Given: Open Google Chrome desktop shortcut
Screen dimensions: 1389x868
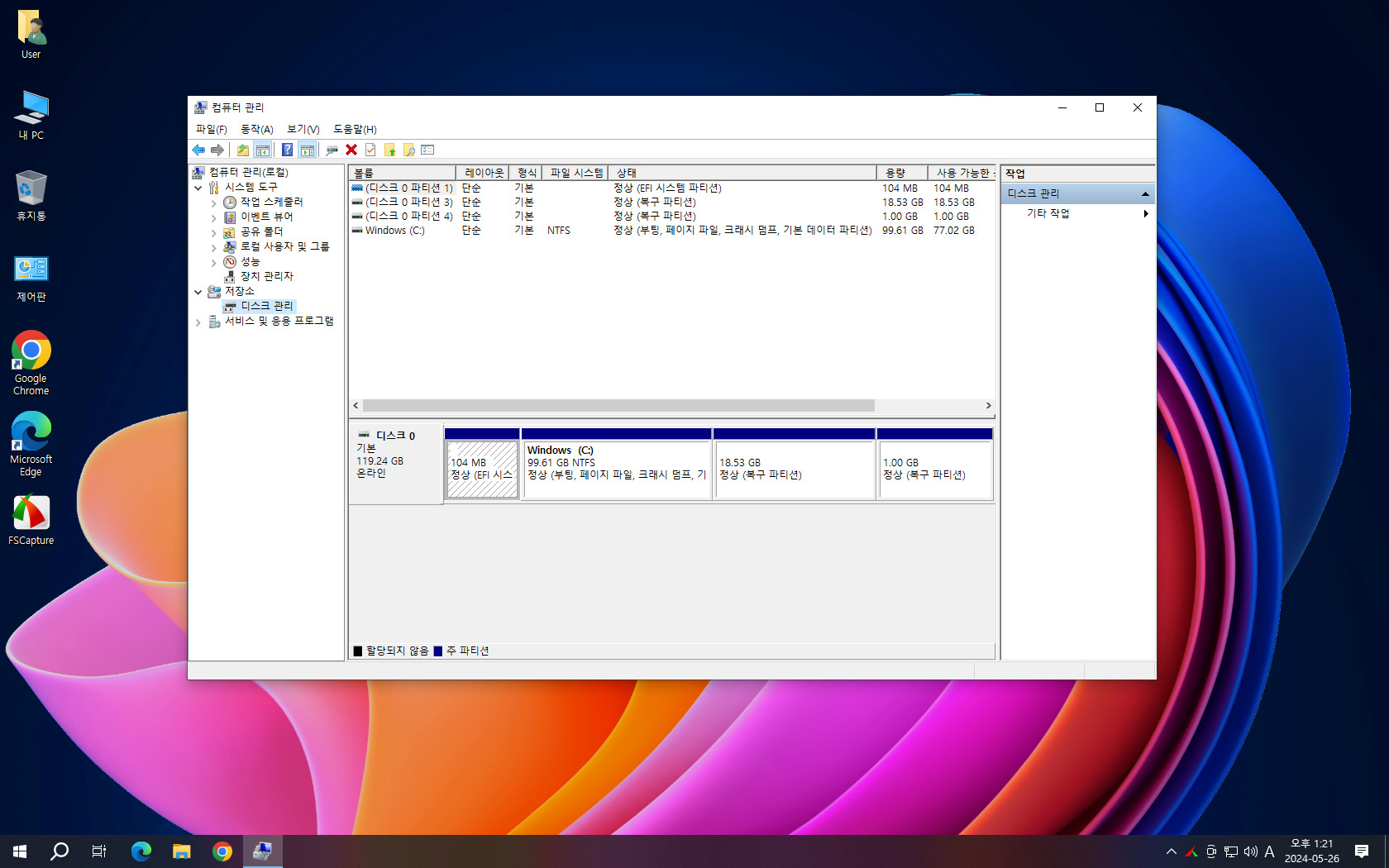Looking at the screenshot, I should (x=31, y=363).
